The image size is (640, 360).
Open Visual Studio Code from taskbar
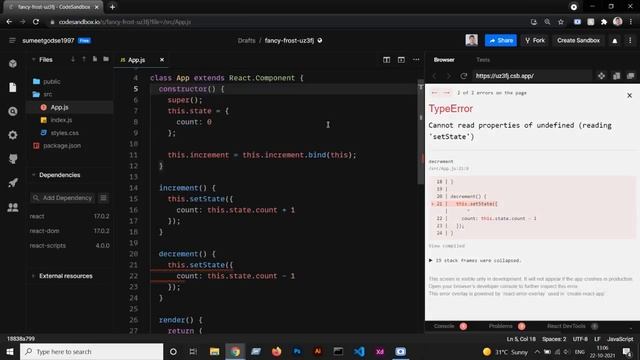(x=359, y=351)
